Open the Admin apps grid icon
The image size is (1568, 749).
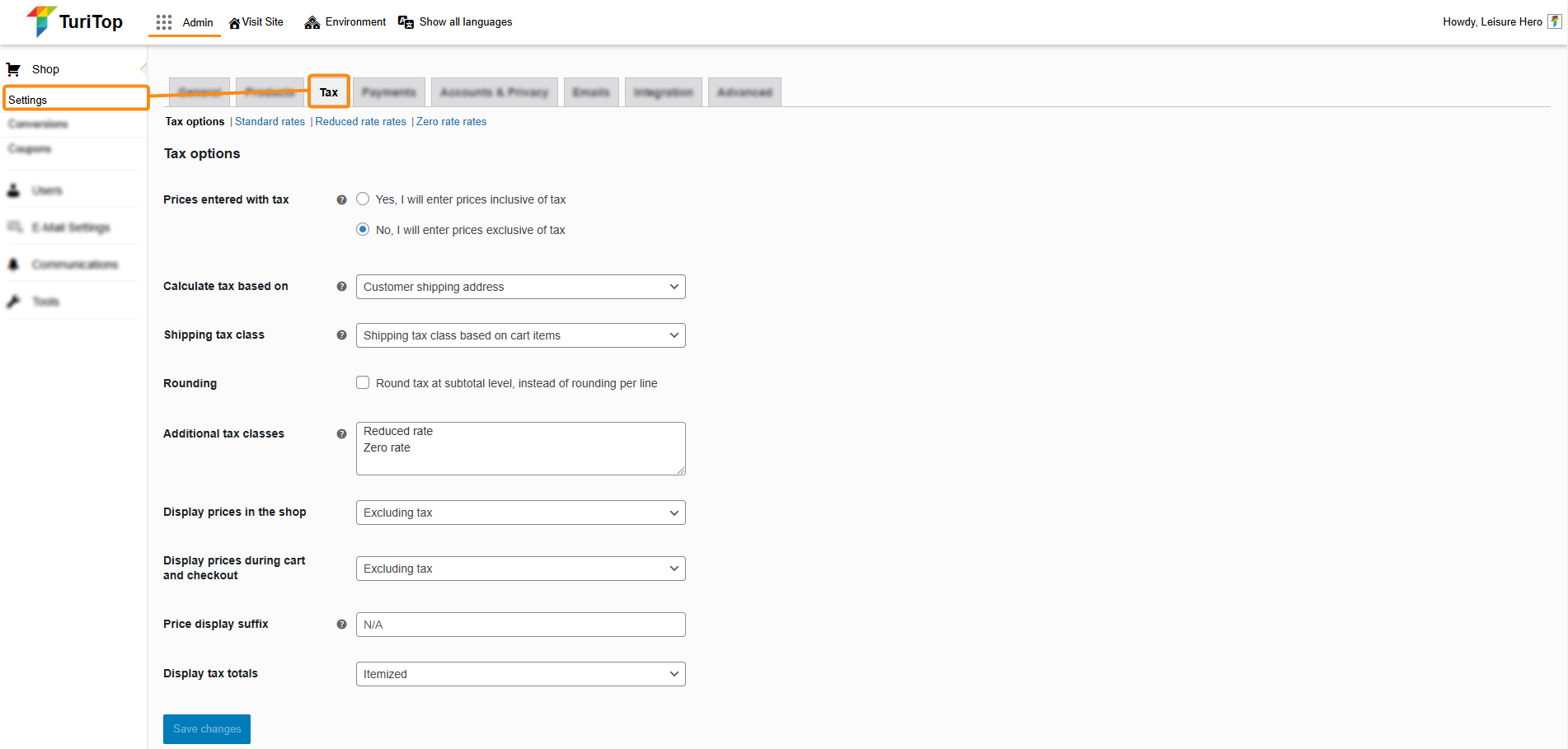point(164,22)
